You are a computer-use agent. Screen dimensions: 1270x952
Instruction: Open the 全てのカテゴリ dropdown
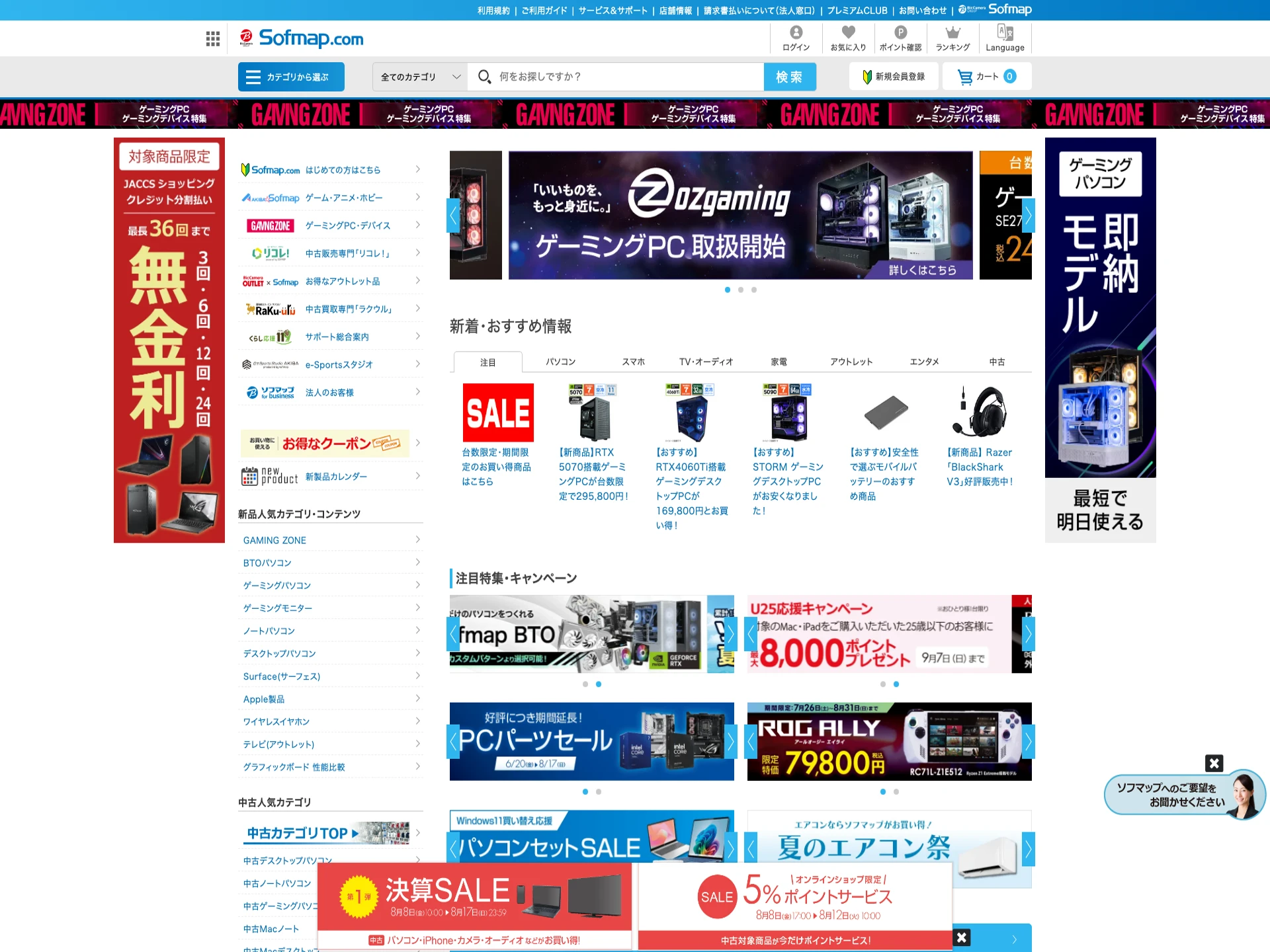coord(420,77)
